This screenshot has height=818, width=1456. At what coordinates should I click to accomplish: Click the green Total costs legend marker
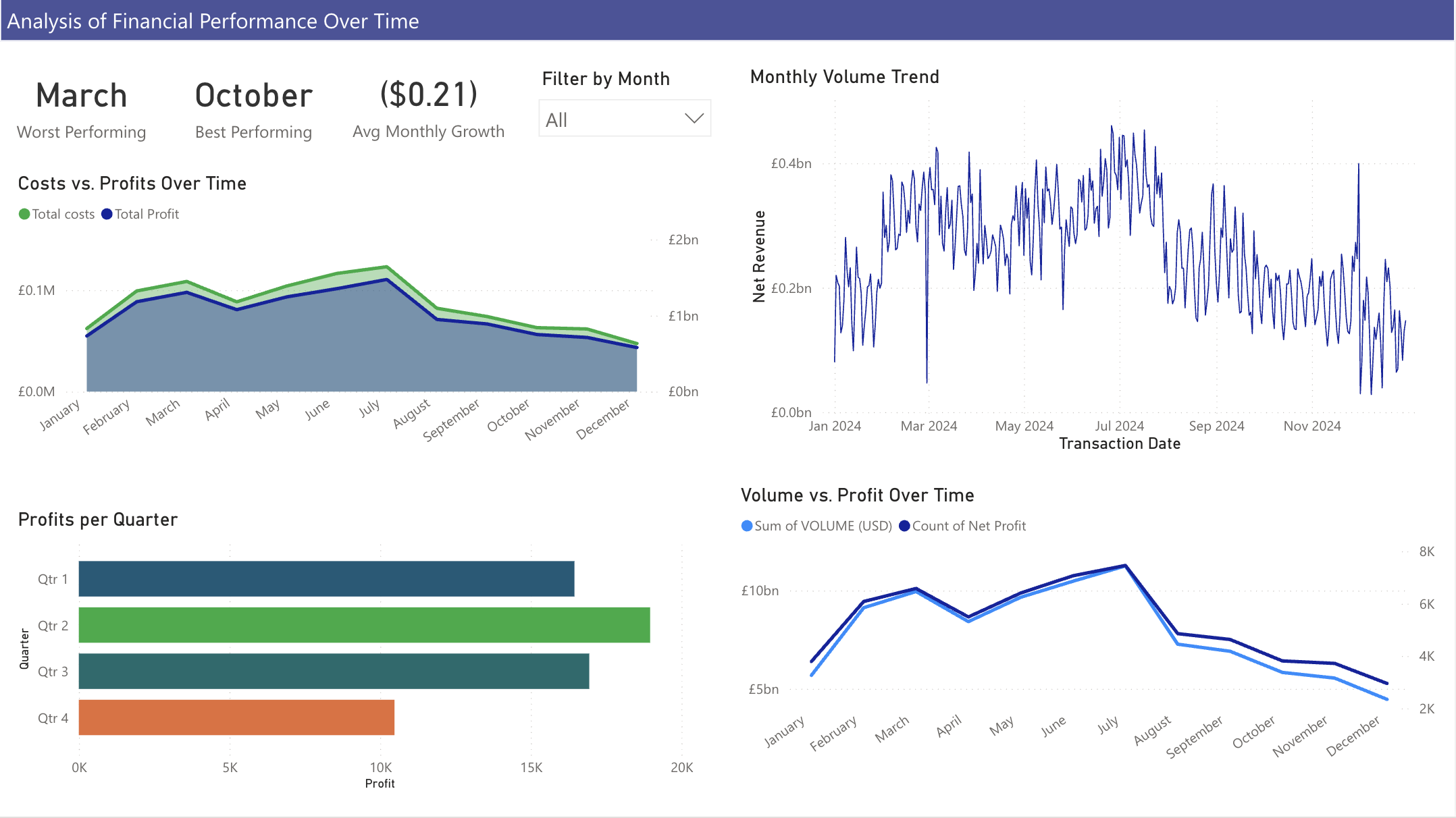(24, 214)
